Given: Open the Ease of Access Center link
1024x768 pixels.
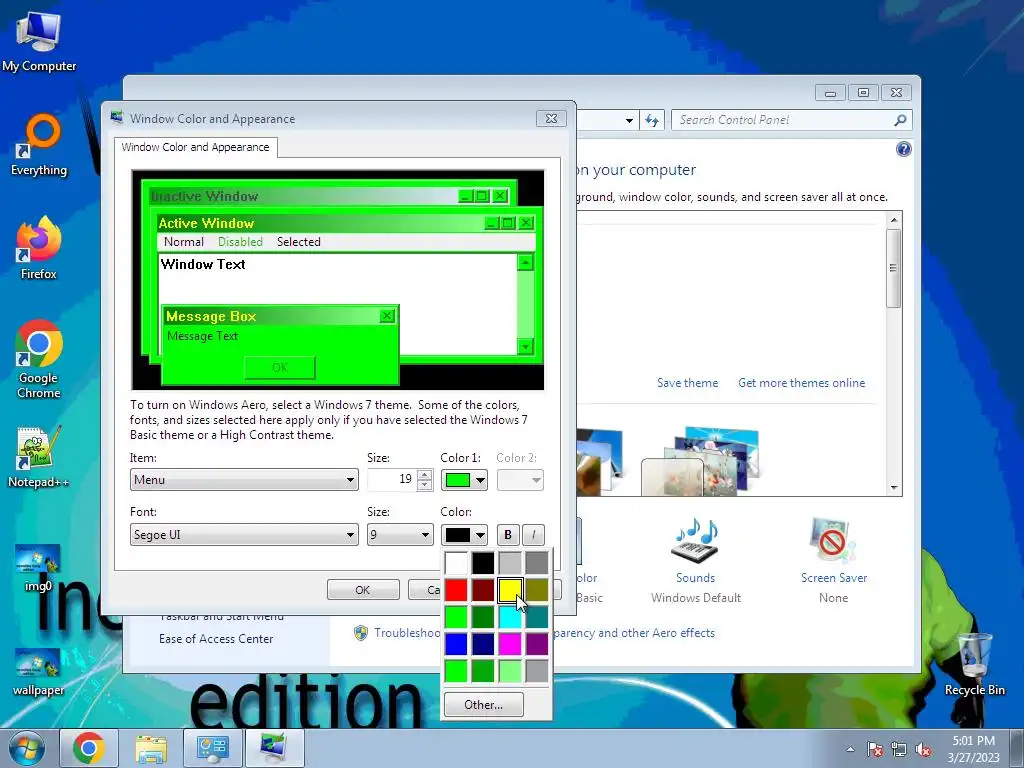Looking at the screenshot, I should click(216, 639).
